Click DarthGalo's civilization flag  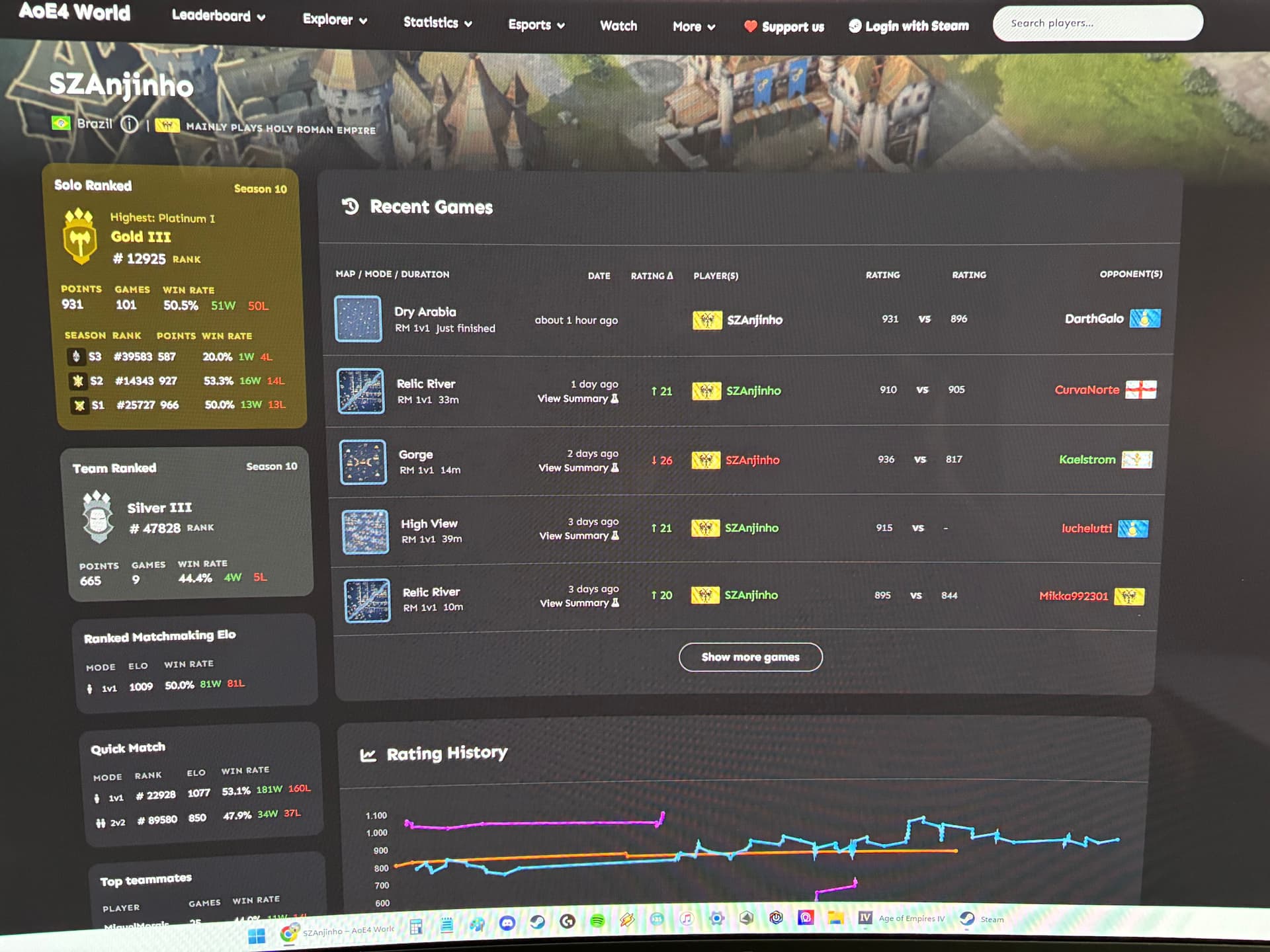[x=1145, y=318]
